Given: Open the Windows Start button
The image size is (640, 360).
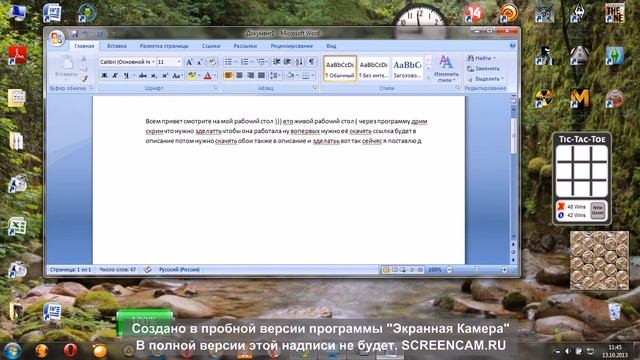Looking at the screenshot, I should point(12,351).
